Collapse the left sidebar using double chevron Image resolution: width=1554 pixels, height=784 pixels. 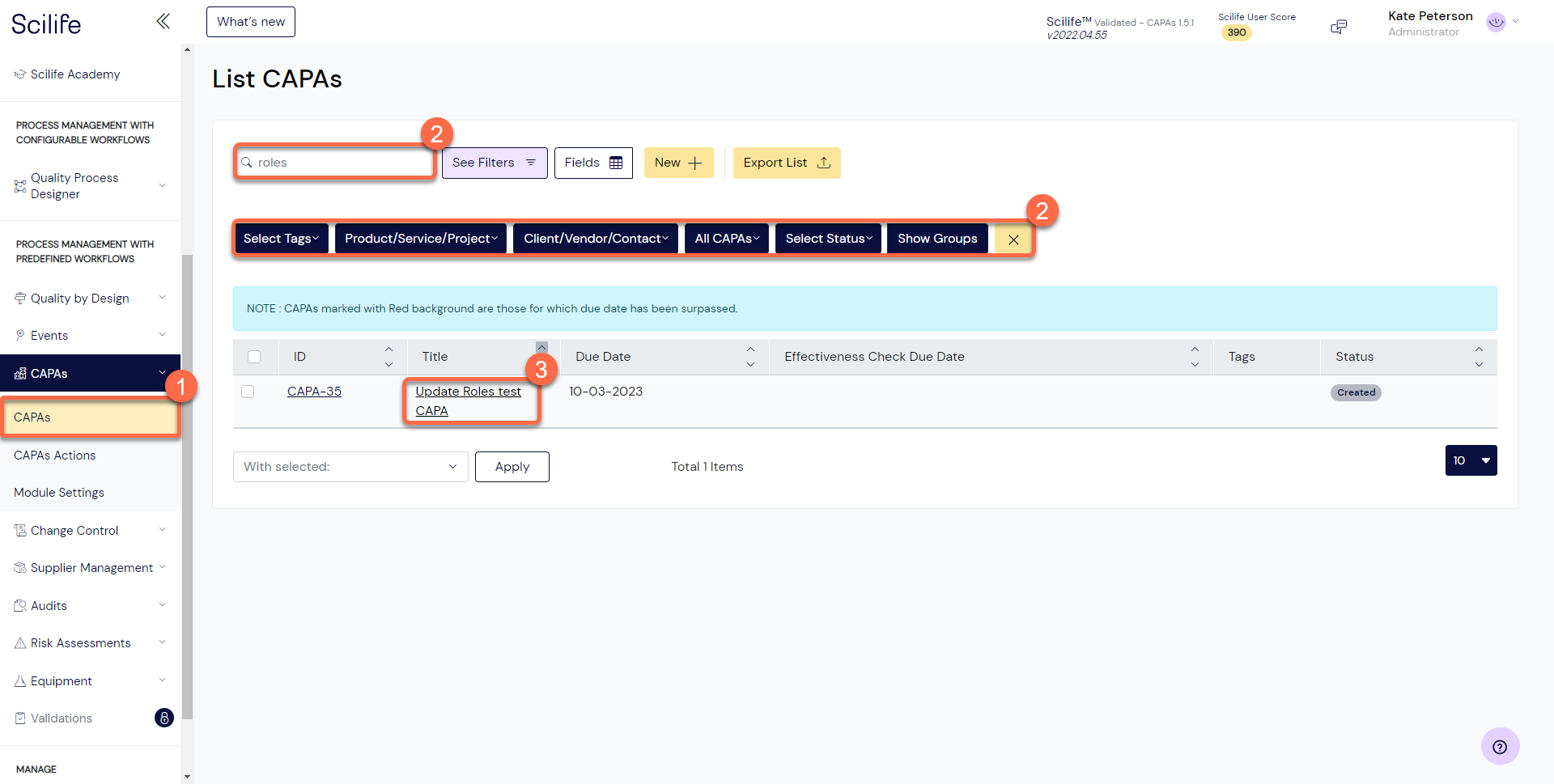(x=163, y=22)
